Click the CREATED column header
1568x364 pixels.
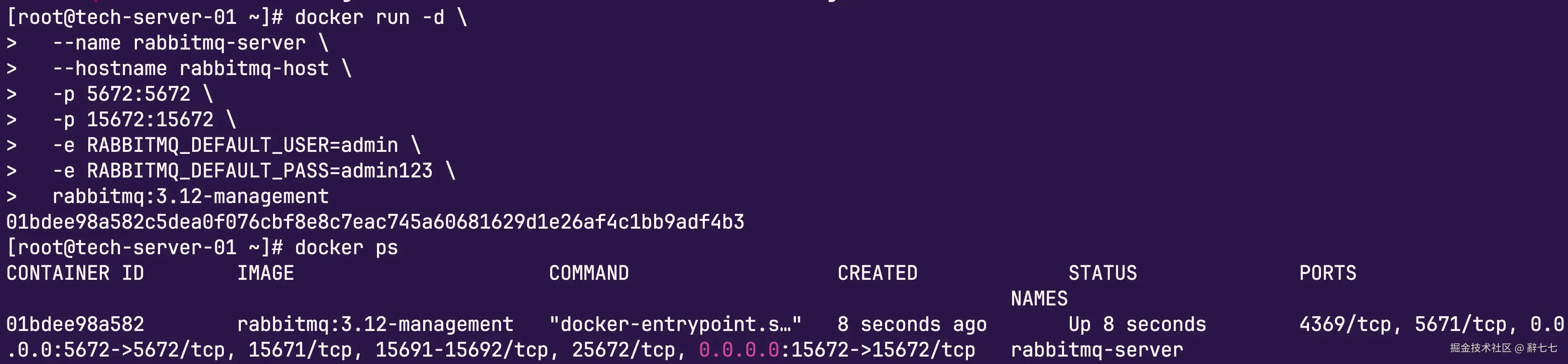point(877,273)
